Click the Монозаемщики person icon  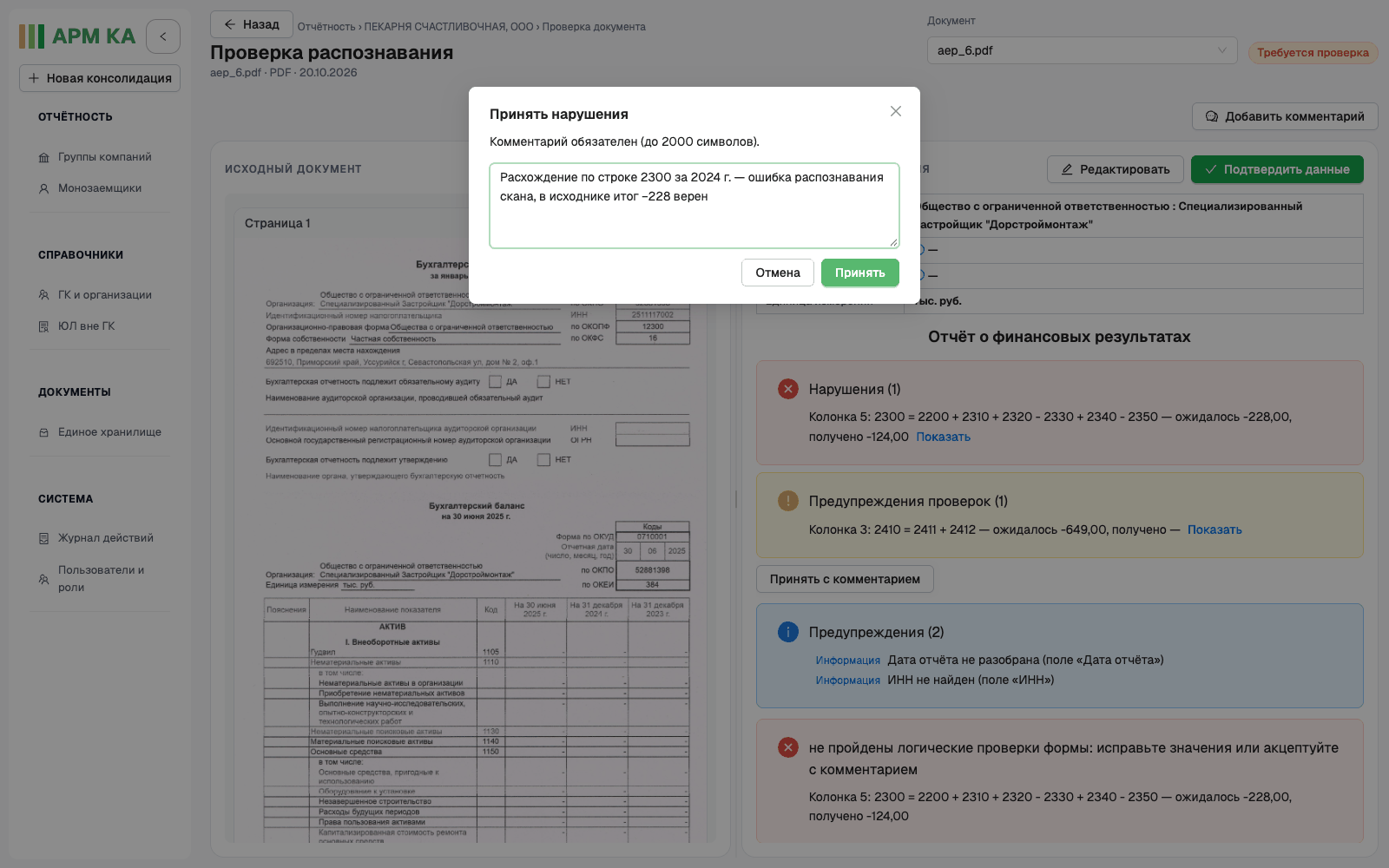43,188
